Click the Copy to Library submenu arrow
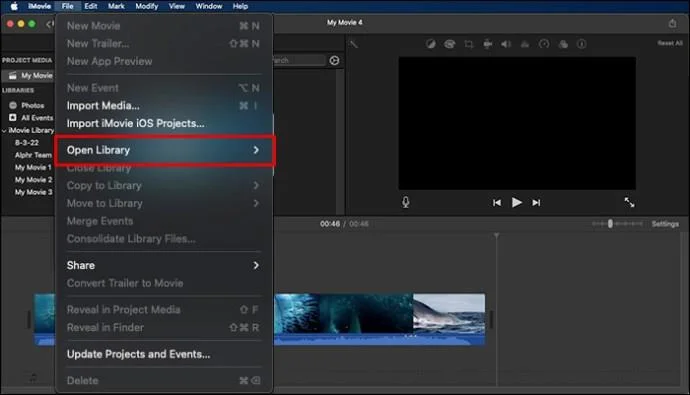Screen dimensions: 690x395 click(256, 186)
